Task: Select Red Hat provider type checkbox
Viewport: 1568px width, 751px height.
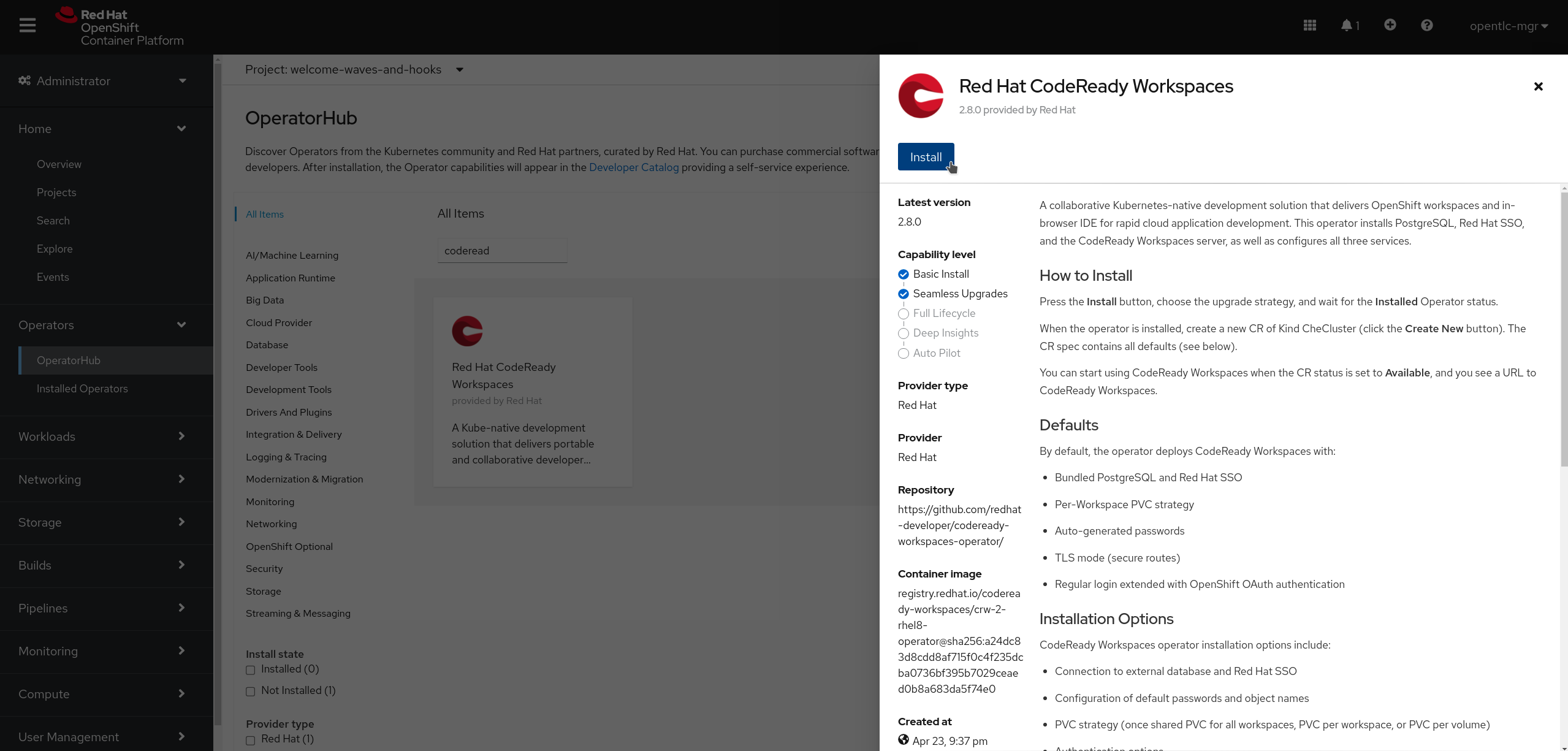Action: [251, 739]
